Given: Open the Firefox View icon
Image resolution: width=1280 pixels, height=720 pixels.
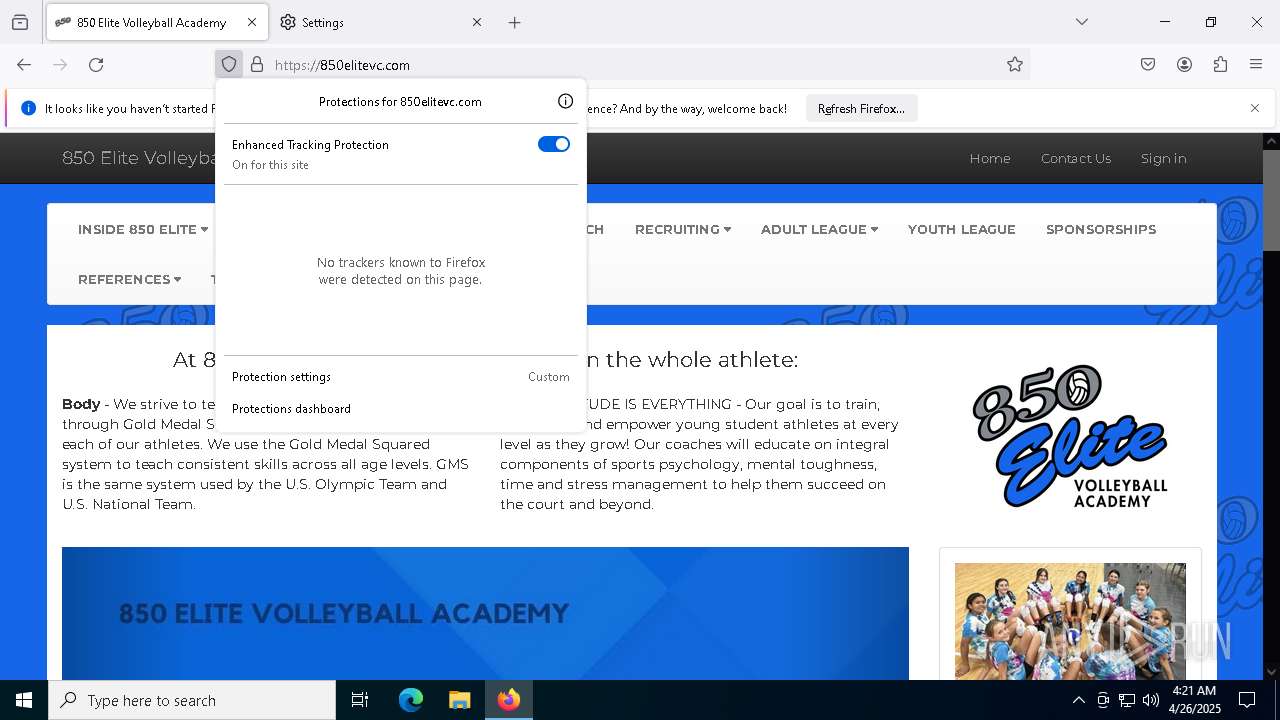Looking at the screenshot, I should 20,22.
